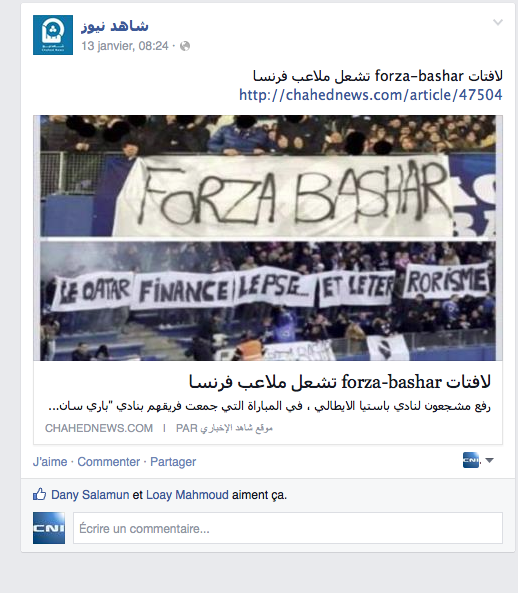Open the post options chevron at top right

[x=498, y=23]
